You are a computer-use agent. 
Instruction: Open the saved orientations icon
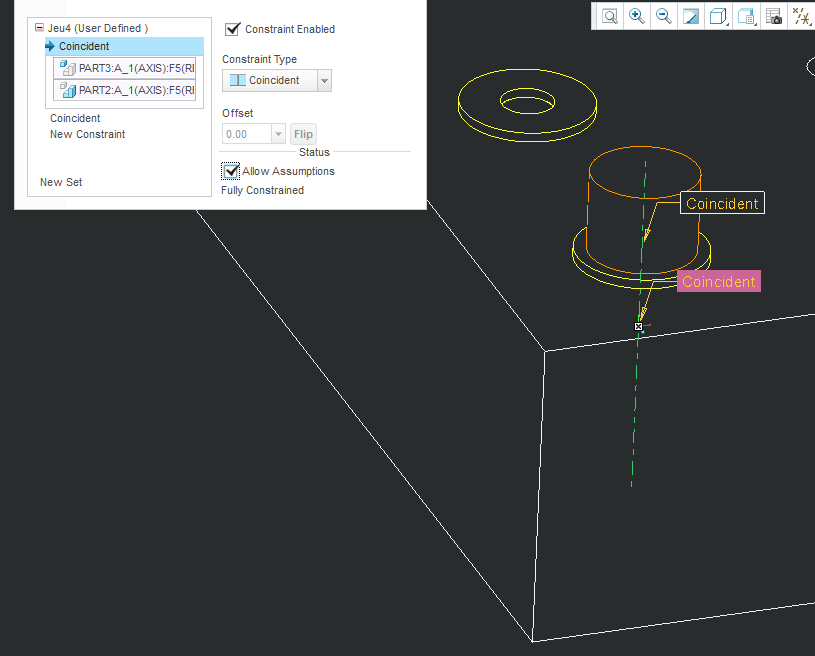coord(745,16)
